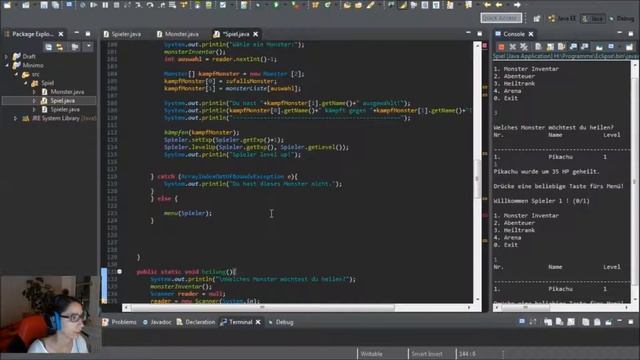Expand the Monster.java tree node
640x360 pixels.
(34, 92)
